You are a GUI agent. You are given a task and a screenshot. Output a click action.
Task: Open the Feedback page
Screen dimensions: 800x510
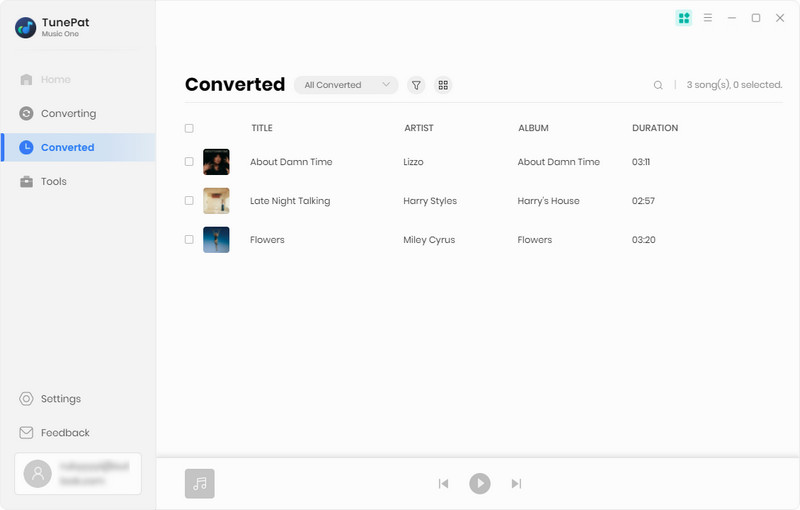(x=55, y=432)
